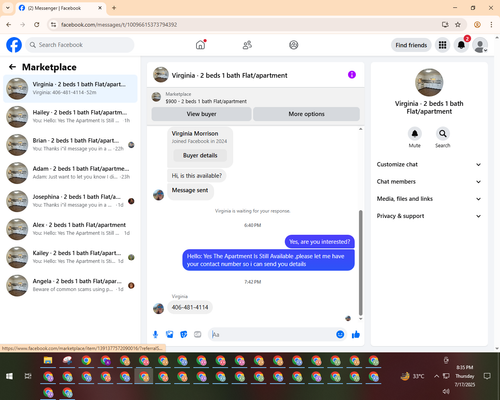Search in conversation magnifier icon

443,134
